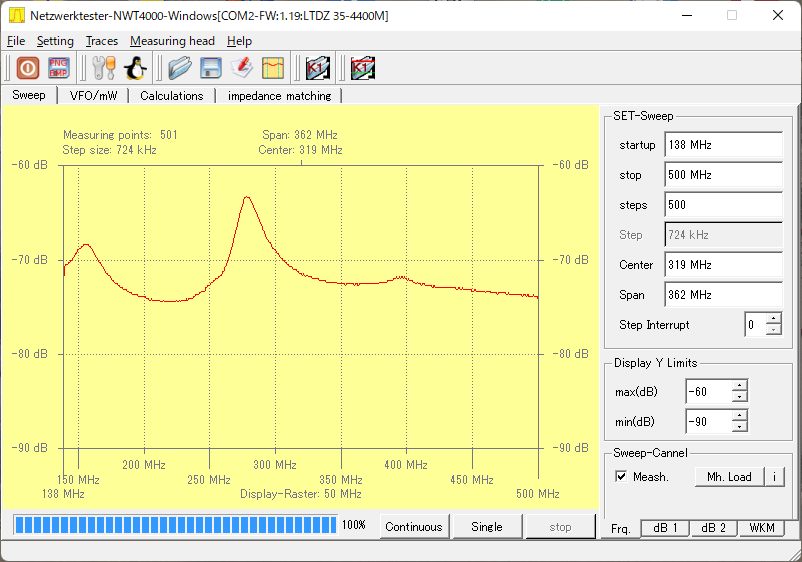
Task: Click the "Measuring points: 501" text
Action: [120, 135]
